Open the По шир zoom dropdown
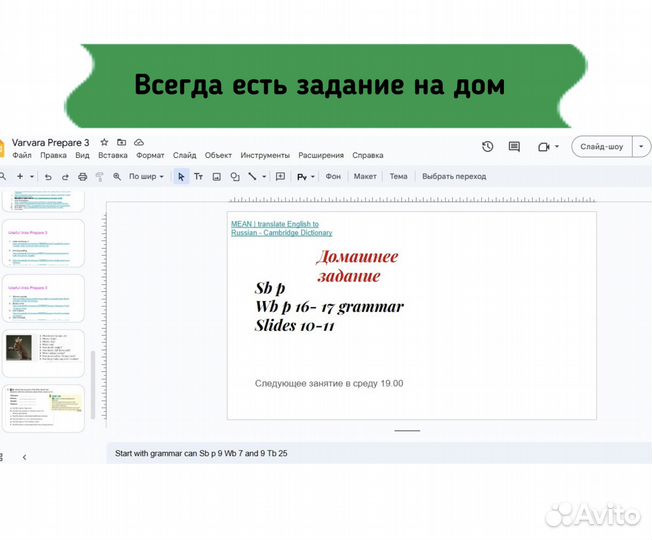 [146, 176]
